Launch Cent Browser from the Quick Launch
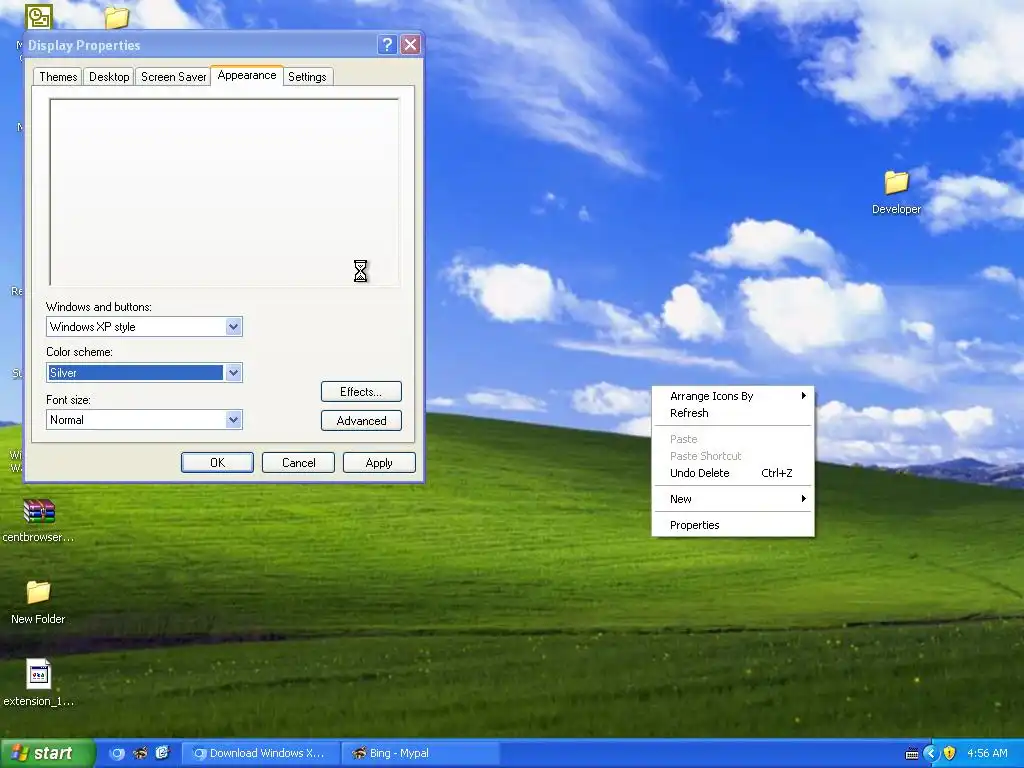1024x768 pixels. click(x=118, y=753)
